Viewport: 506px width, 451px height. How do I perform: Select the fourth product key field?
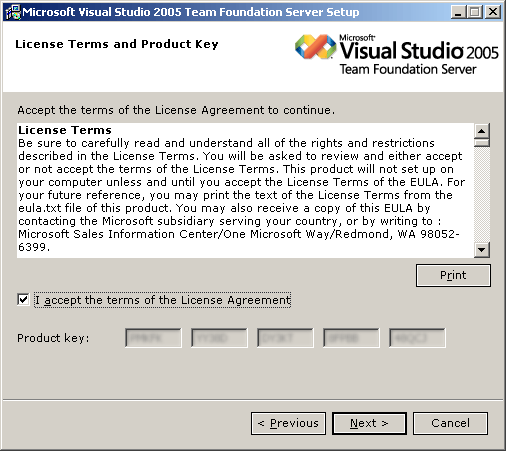pos(351,338)
